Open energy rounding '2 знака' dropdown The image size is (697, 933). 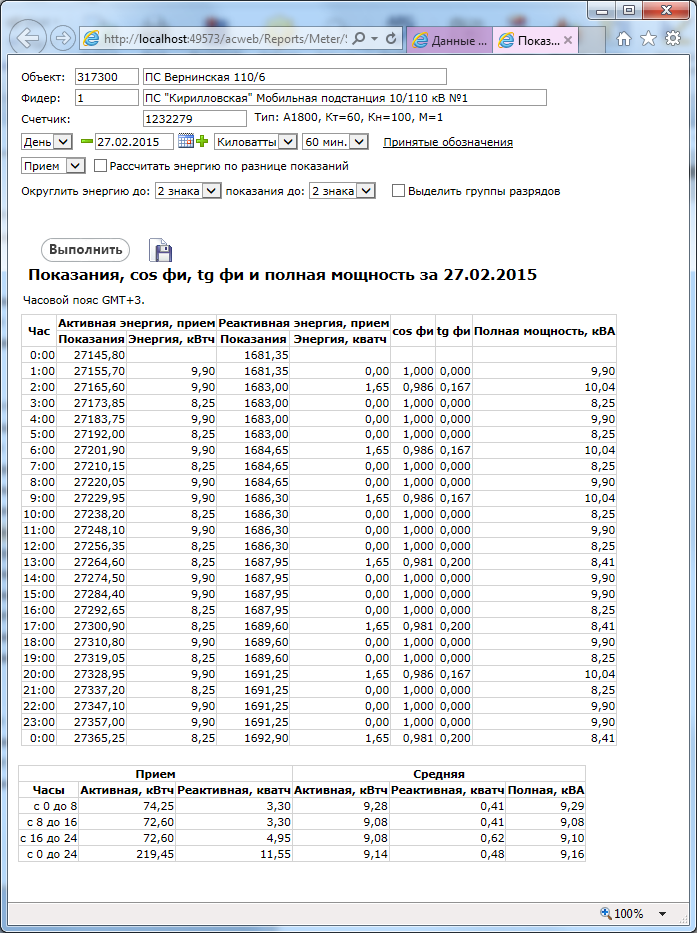tap(188, 191)
